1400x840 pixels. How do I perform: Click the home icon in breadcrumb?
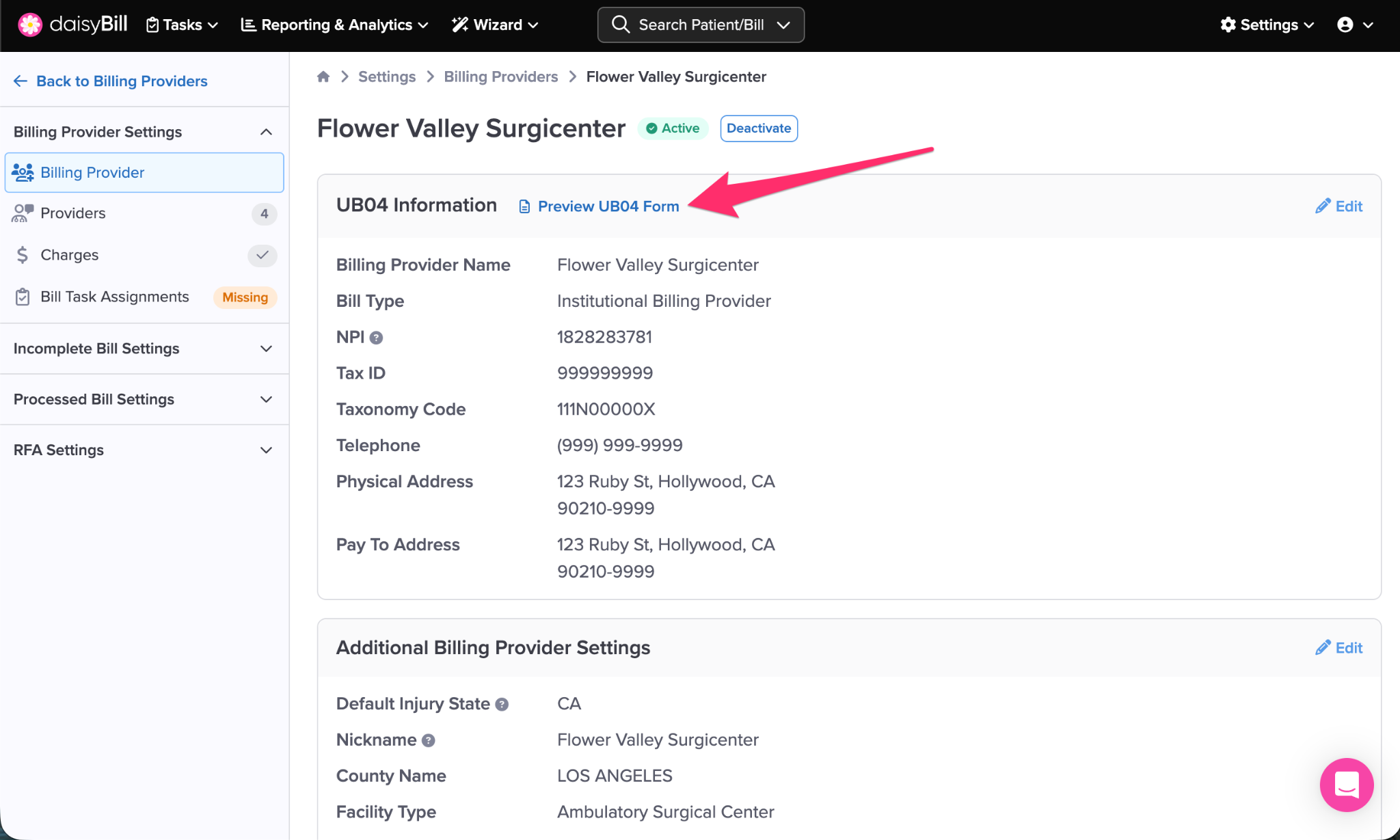[323, 77]
